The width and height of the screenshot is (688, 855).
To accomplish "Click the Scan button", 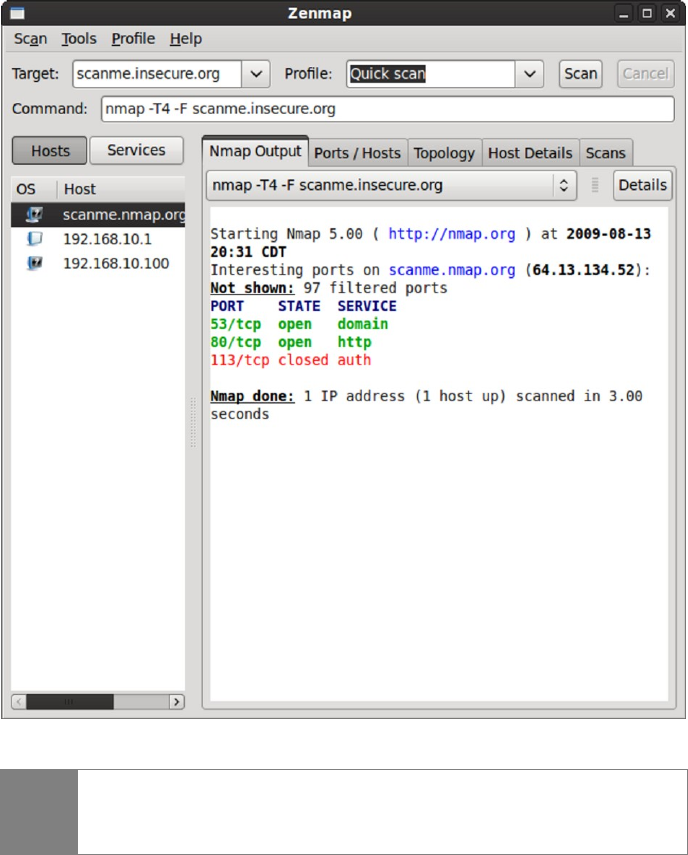I will point(581,74).
